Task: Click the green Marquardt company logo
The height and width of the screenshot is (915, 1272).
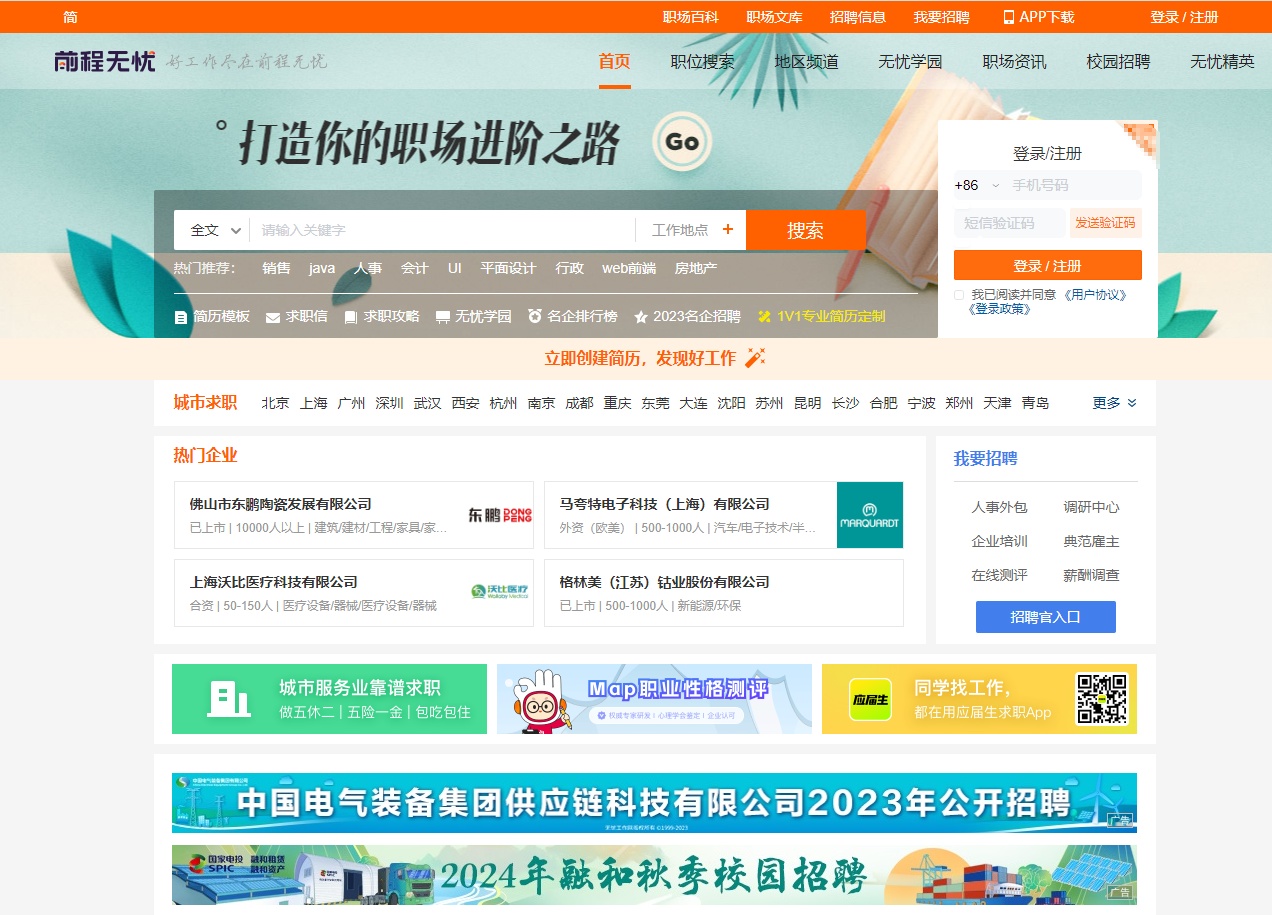Action: (x=870, y=515)
